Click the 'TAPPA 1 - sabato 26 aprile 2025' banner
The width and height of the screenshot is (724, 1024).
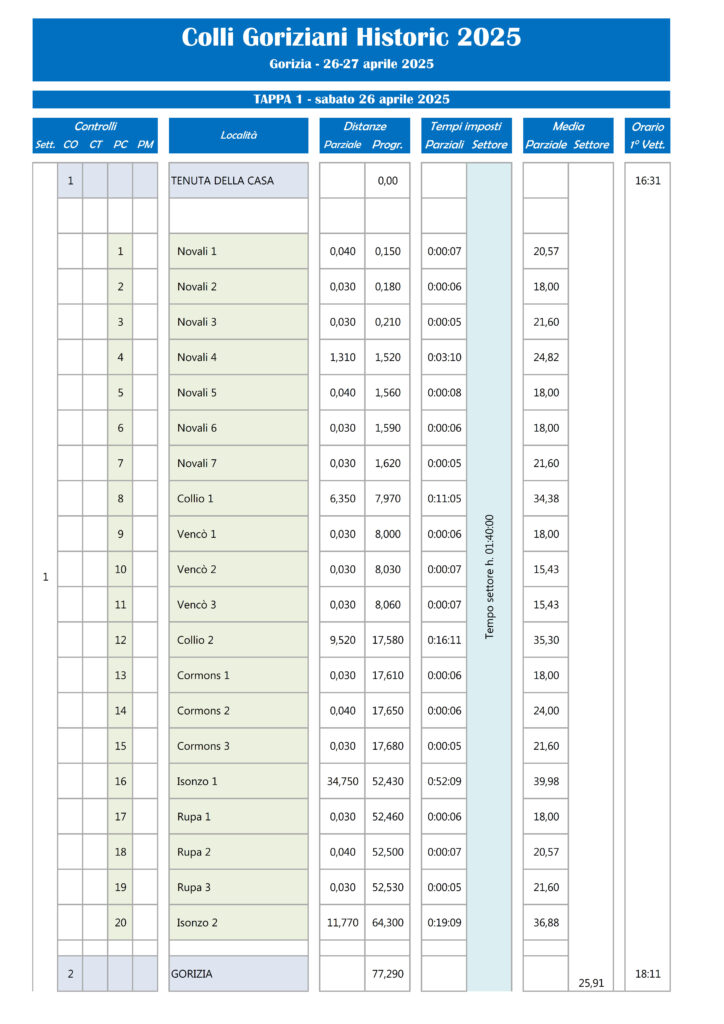tap(351, 99)
